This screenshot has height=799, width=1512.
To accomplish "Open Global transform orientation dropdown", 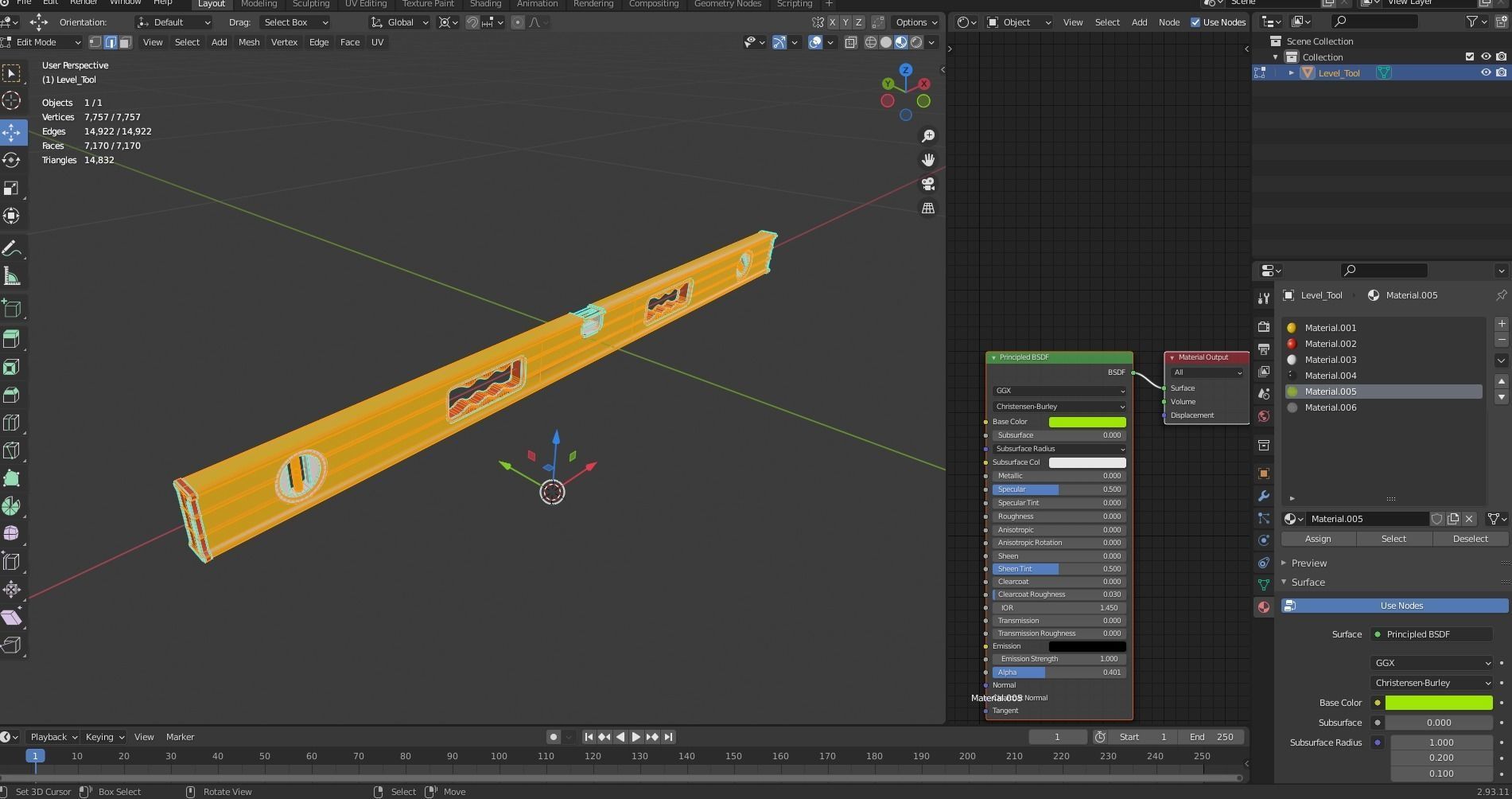I will coord(400,22).
